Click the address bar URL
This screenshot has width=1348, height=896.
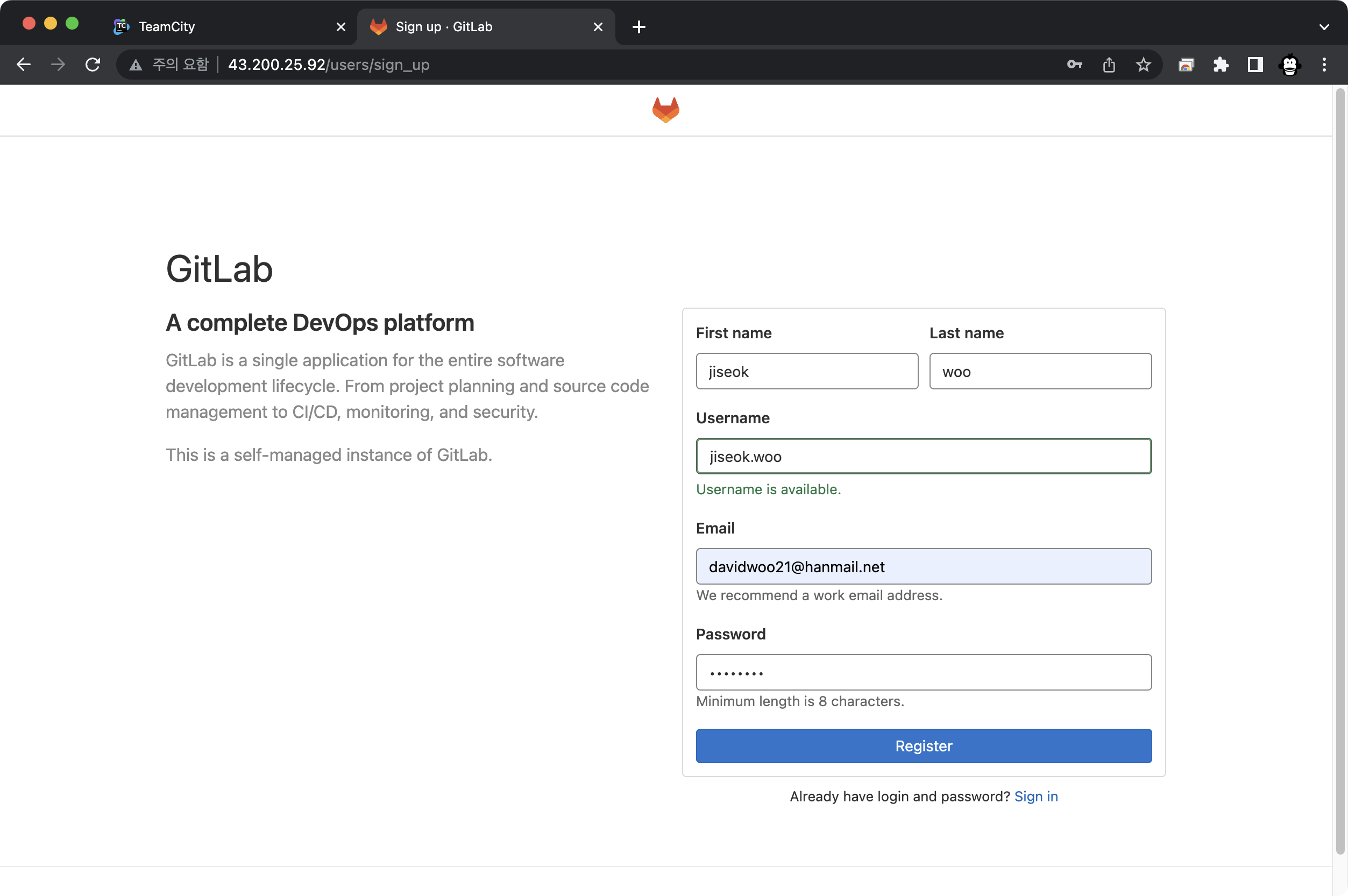point(329,65)
